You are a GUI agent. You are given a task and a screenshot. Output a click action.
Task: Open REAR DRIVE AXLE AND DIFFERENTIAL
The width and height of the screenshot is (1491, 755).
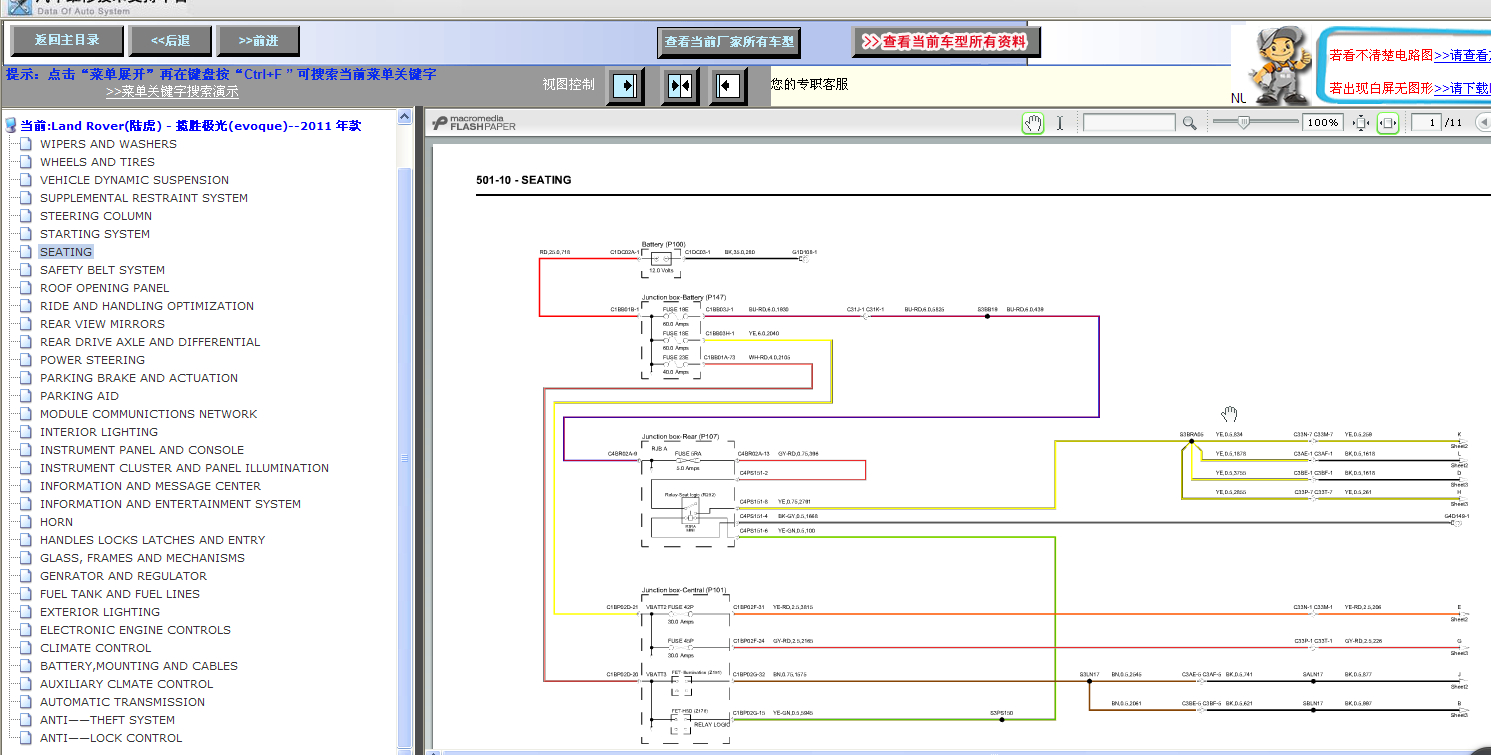pyautogui.click(x=150, y=342)
